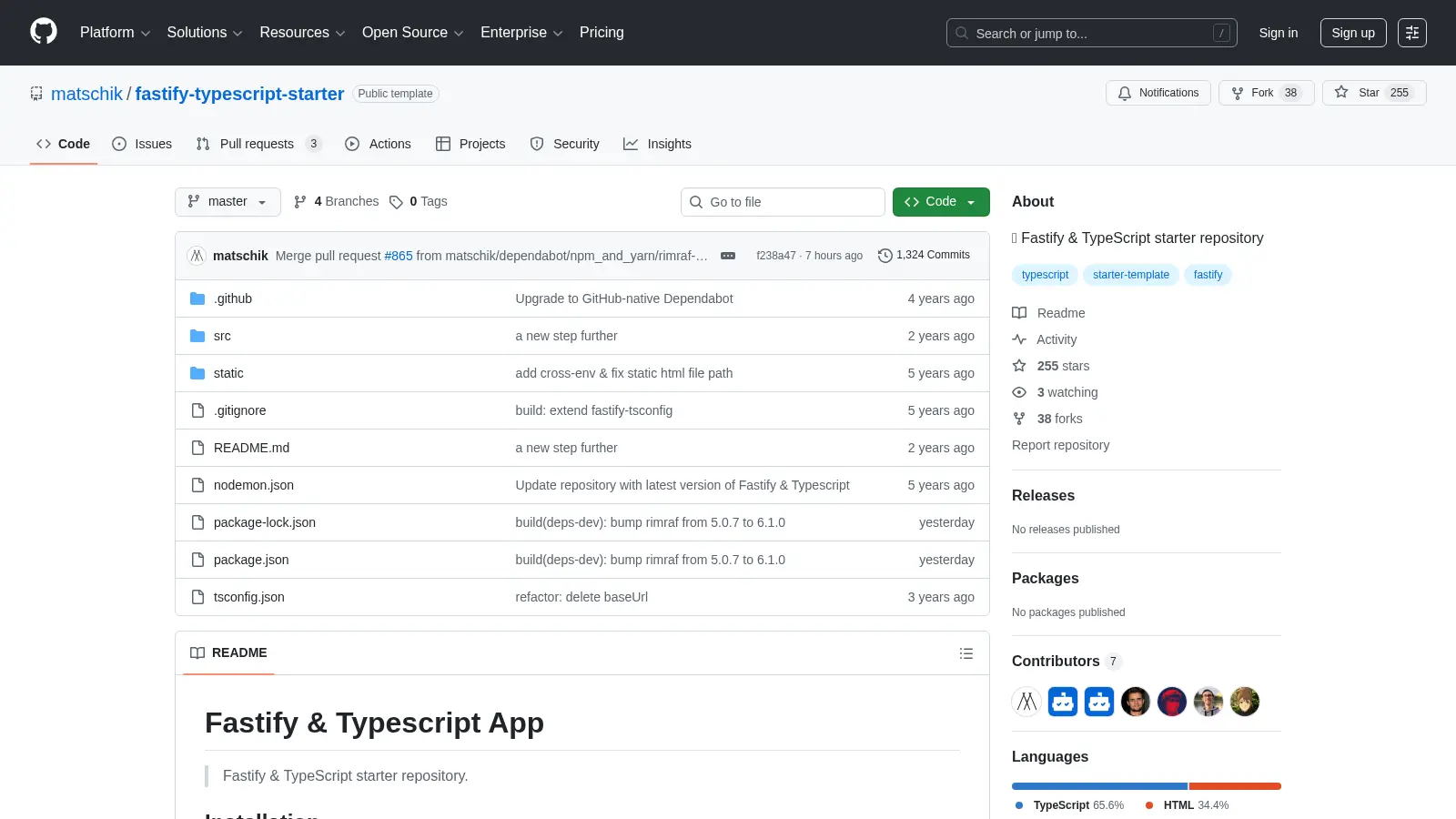Open the command palette icon in header
The width and height of the screenshot is (1456, 819).
click(1412, 33)
